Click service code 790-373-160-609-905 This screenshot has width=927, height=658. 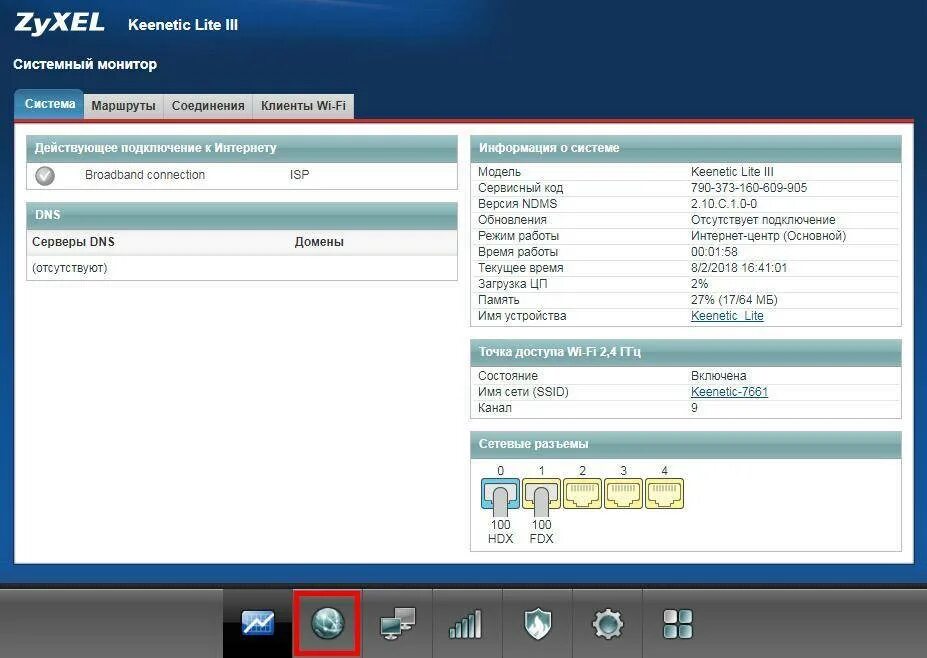pos(748,187)
